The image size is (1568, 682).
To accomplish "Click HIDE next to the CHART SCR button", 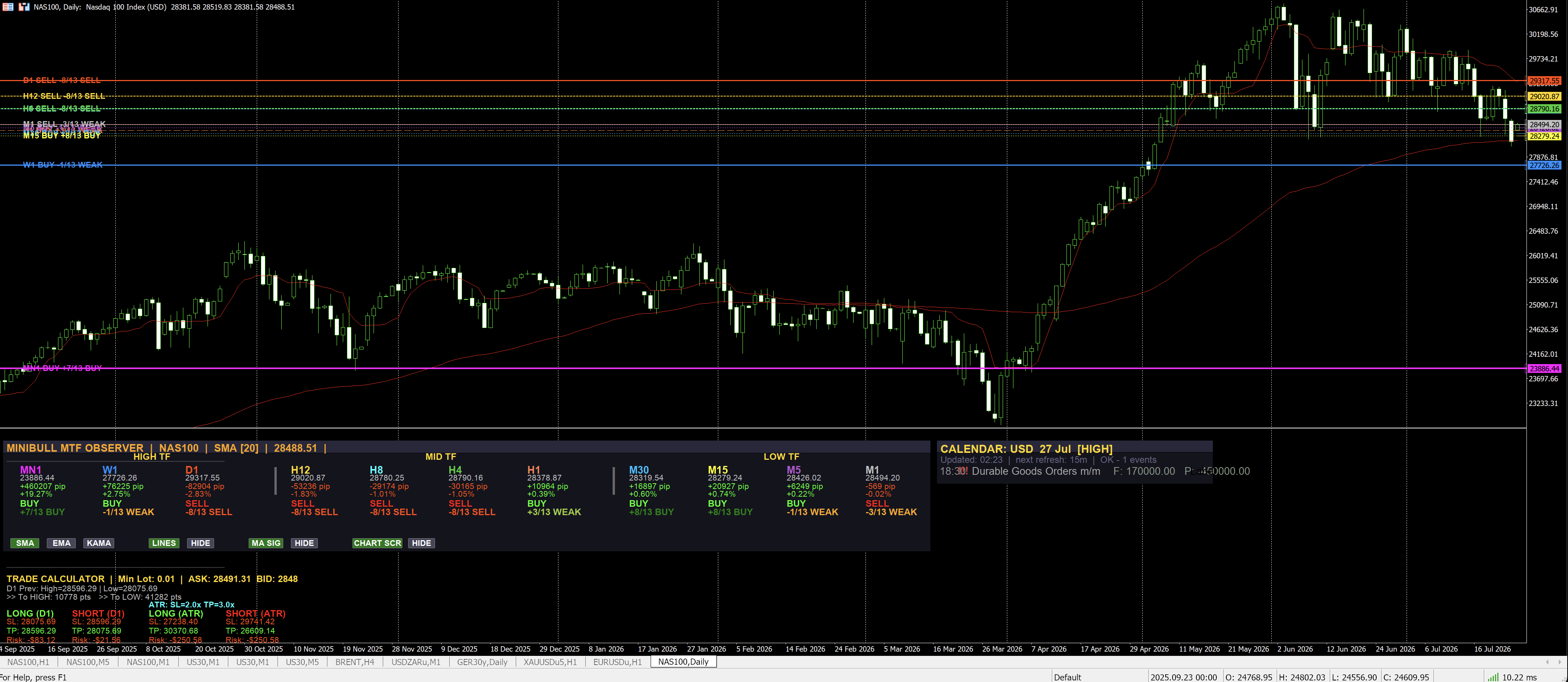I will click(x=421, y=543).
